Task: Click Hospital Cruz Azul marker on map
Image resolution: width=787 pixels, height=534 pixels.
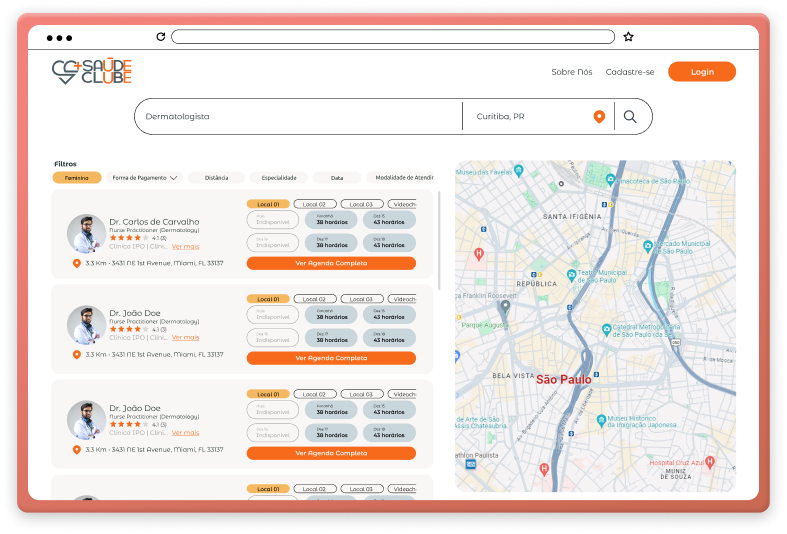Action: [x=709, y=462]
